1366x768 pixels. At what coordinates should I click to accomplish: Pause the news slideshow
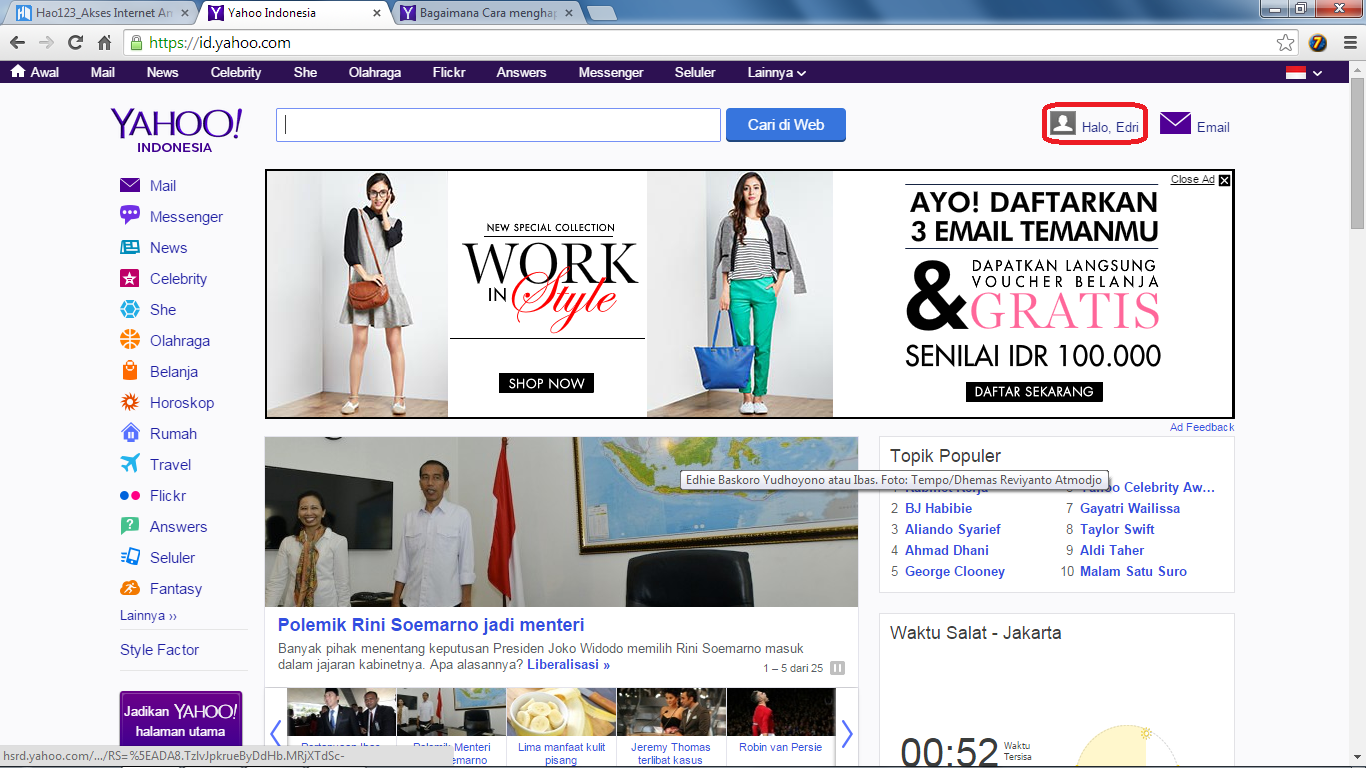(x=838, y=668)
